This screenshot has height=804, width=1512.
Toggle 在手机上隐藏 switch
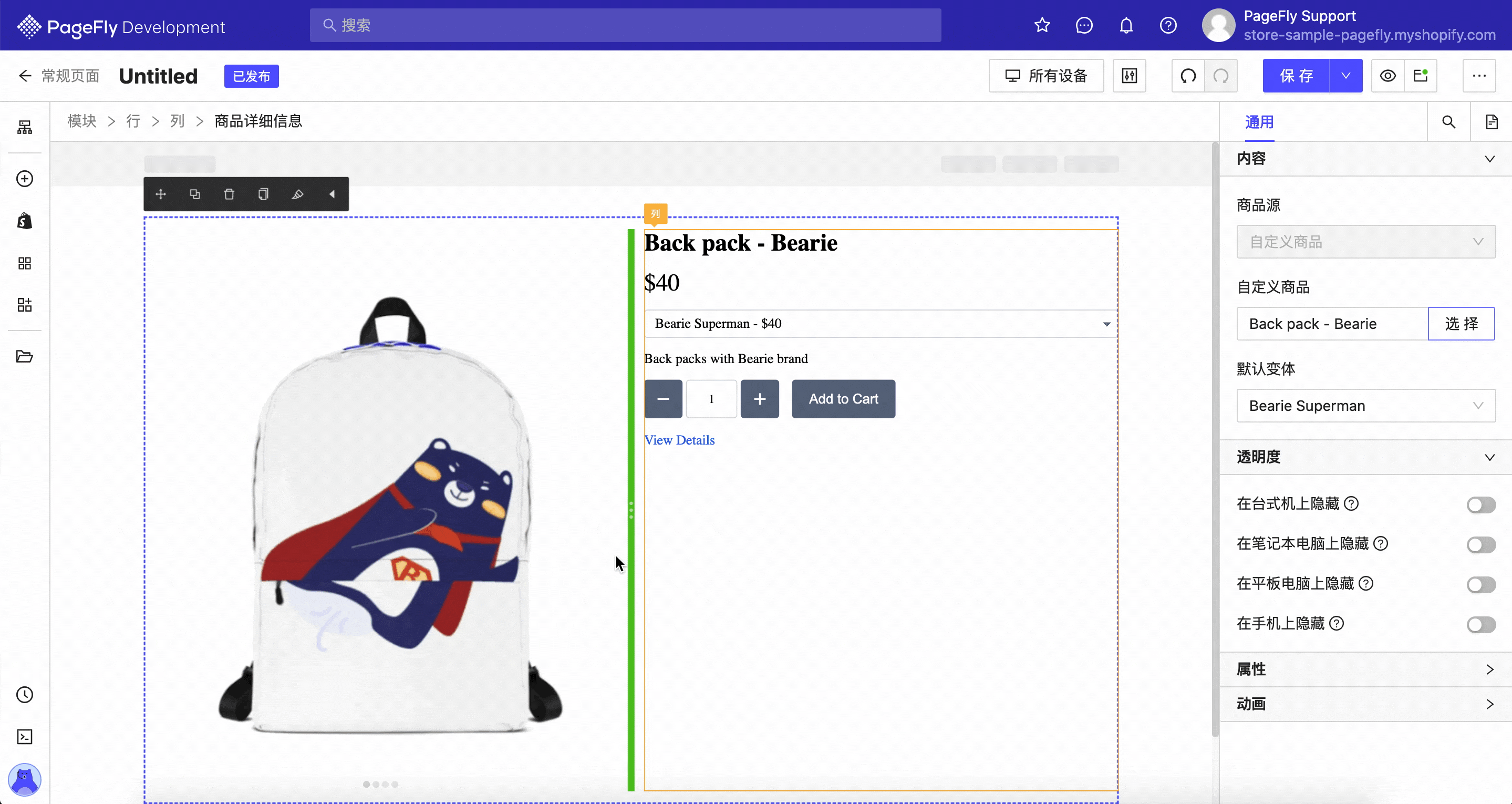[1481, 624]
